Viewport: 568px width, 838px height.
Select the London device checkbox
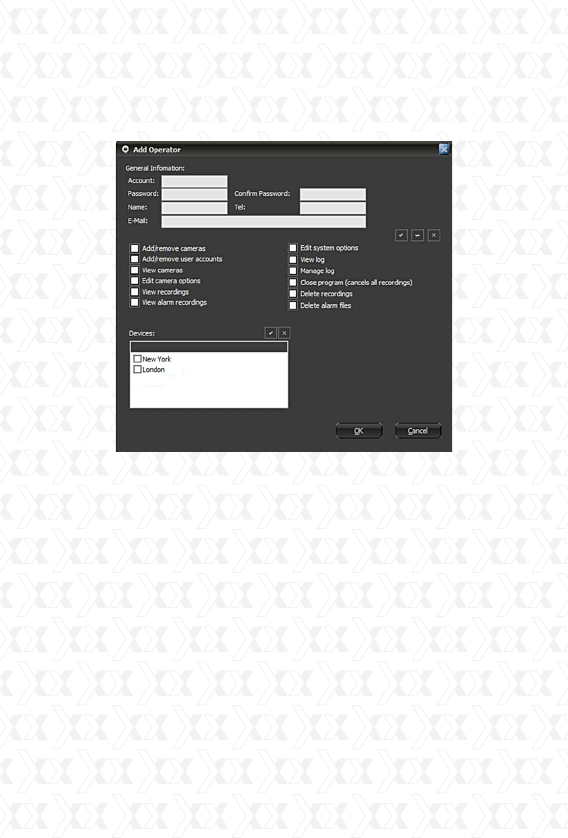tap(137, 369)
